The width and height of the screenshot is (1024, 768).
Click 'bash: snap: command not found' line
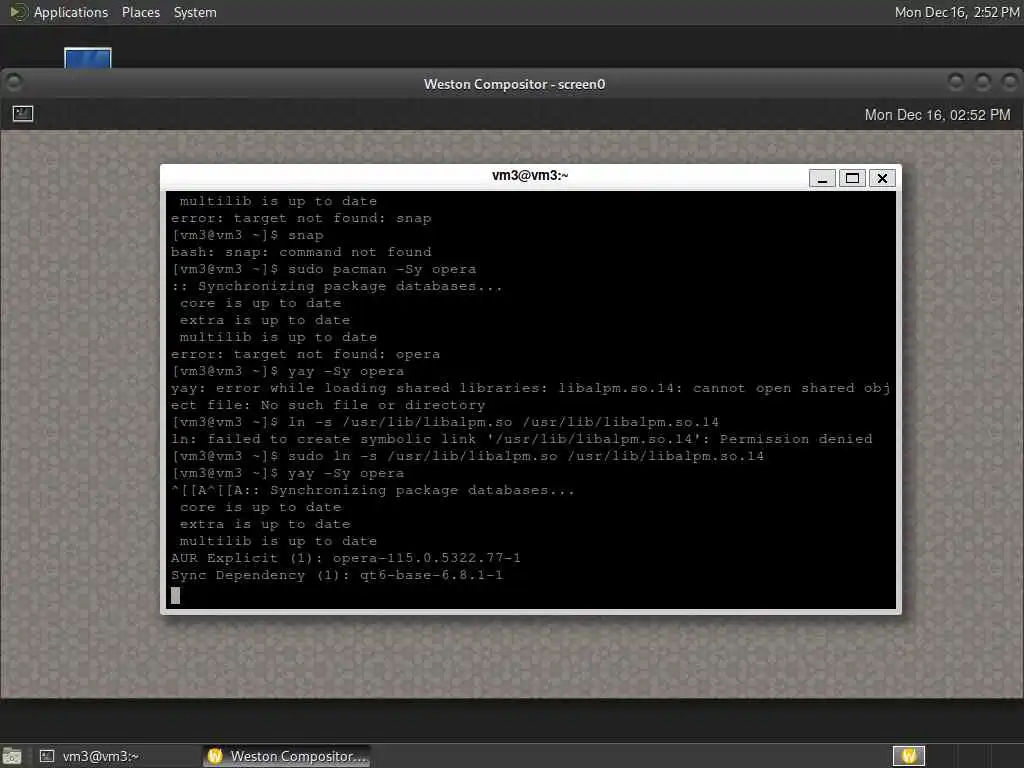pos(301,252)
